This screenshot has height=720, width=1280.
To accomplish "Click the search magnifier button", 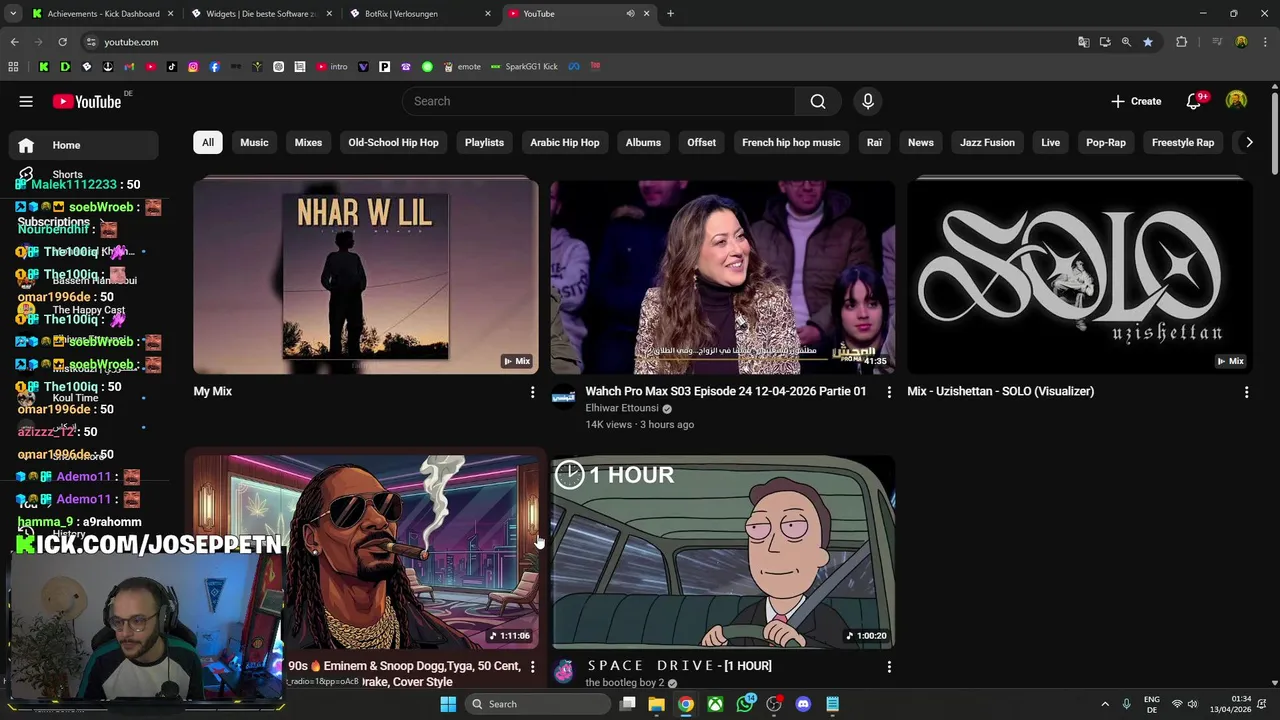I will (x=818, y=101).
